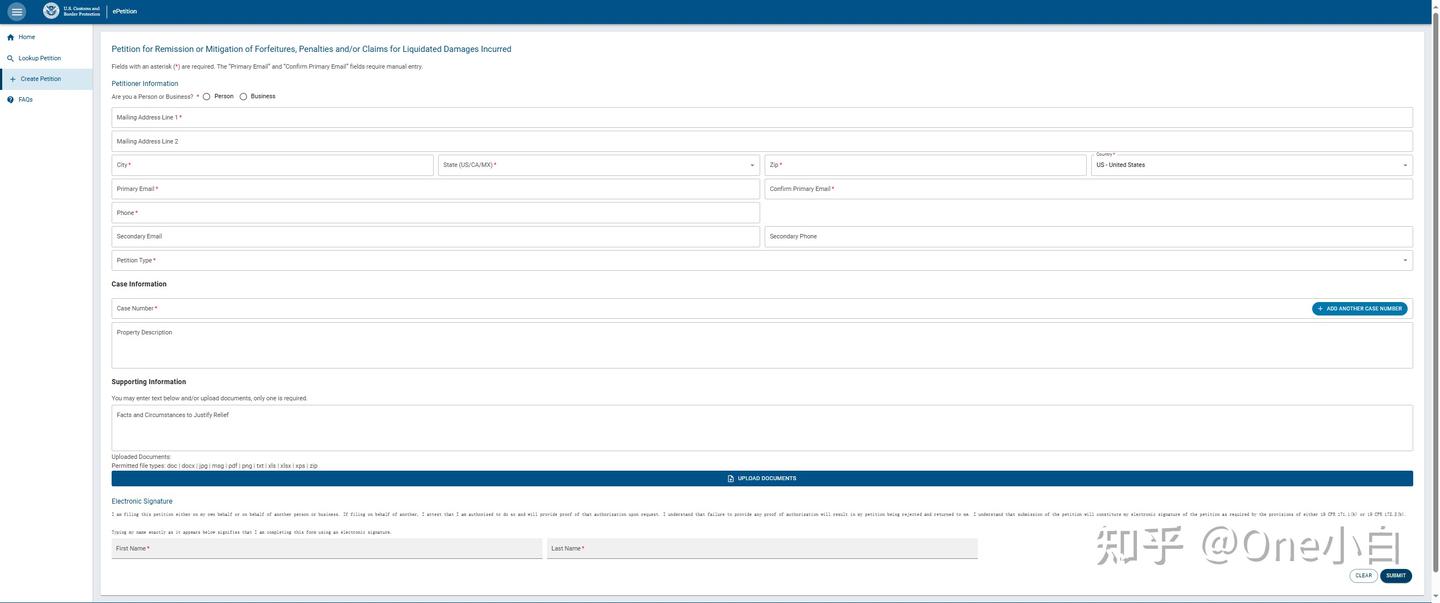Viewport: 1440px width, 603px height.
Task: Click Add Another Case Number button
Action: pyautogui.click(x=1359, y=309)
